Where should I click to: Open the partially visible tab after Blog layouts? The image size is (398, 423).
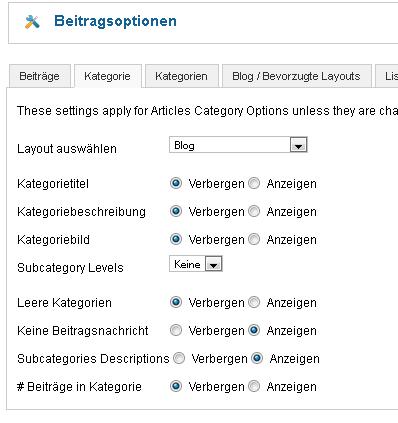[x=387, y=76]
